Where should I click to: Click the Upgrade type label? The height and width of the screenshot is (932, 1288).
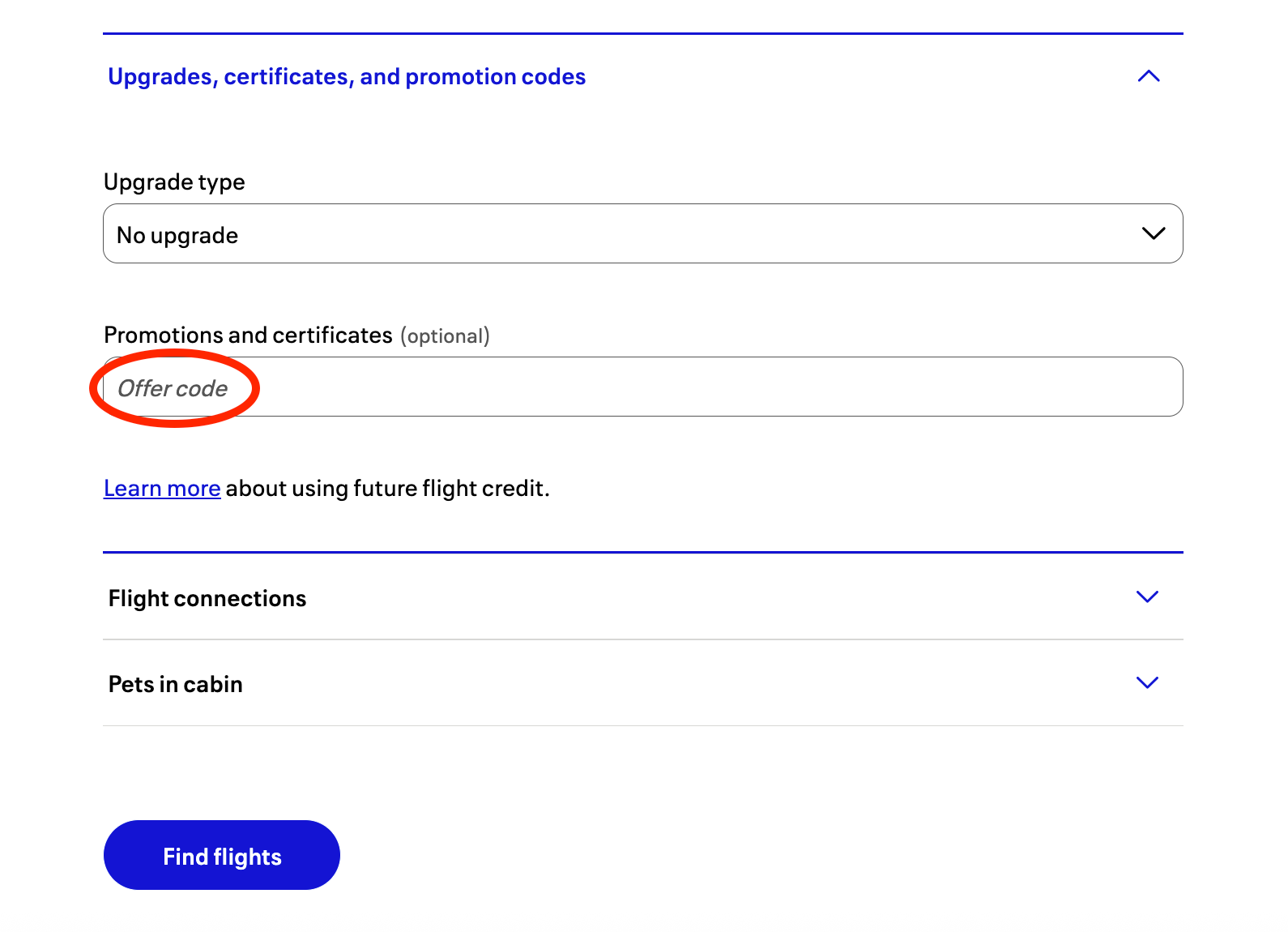coord(174,181)
